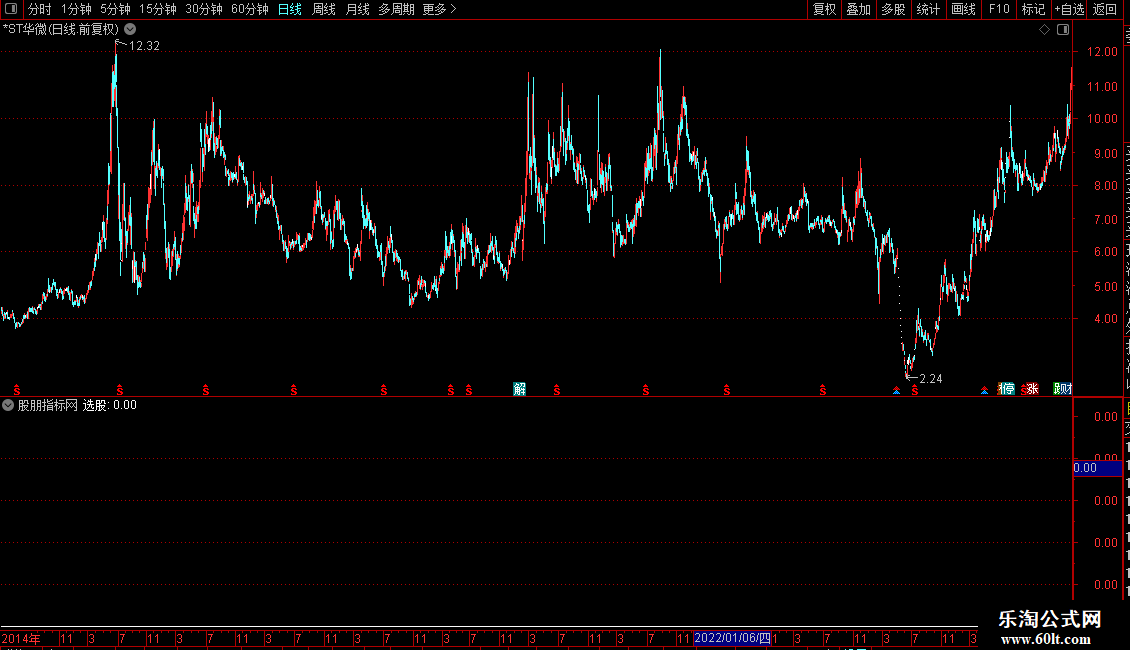Click the 12.32 high price label
The width and height of the screenshot is (1130, 650).
(x=144, y=45)
